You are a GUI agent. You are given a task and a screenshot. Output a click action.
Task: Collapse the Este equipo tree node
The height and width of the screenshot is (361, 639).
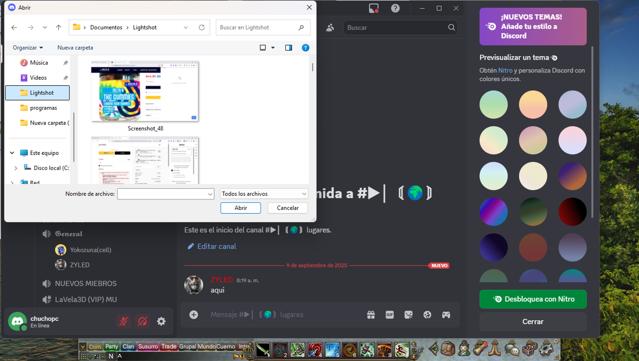[x=12, y=153]
